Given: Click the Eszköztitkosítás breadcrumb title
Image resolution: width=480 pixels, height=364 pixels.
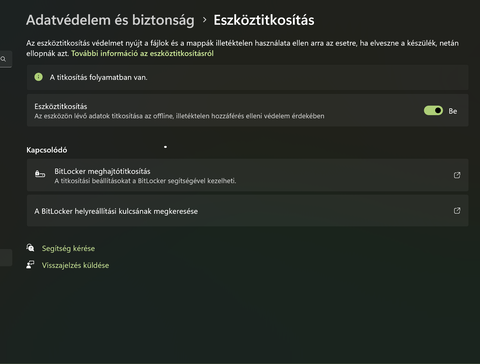Looking at the screenshot, I should [264, 20].
